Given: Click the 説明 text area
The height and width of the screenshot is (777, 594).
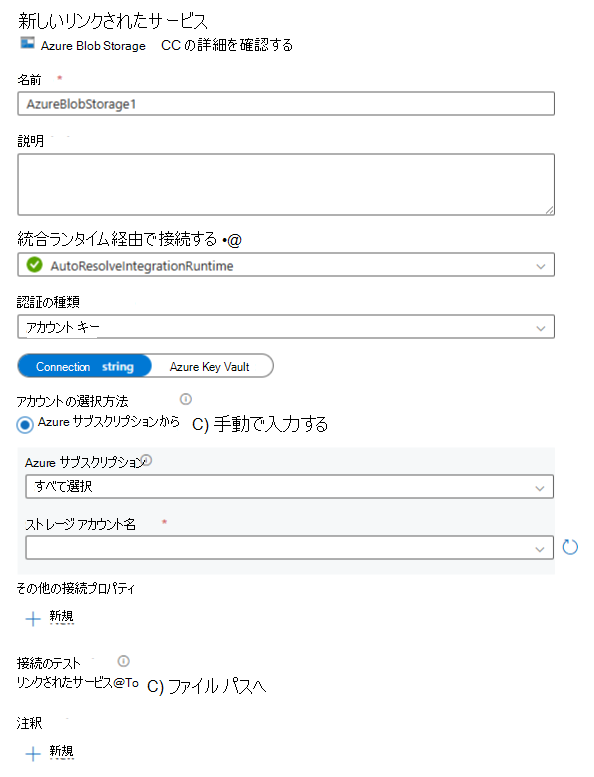Looking at the screenshot, I should click(286, 184).
